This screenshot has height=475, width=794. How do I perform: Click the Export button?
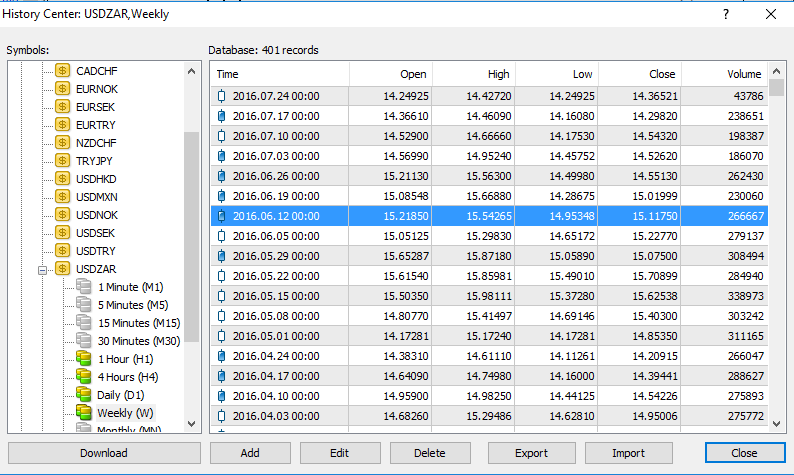[x=532, y=453]
